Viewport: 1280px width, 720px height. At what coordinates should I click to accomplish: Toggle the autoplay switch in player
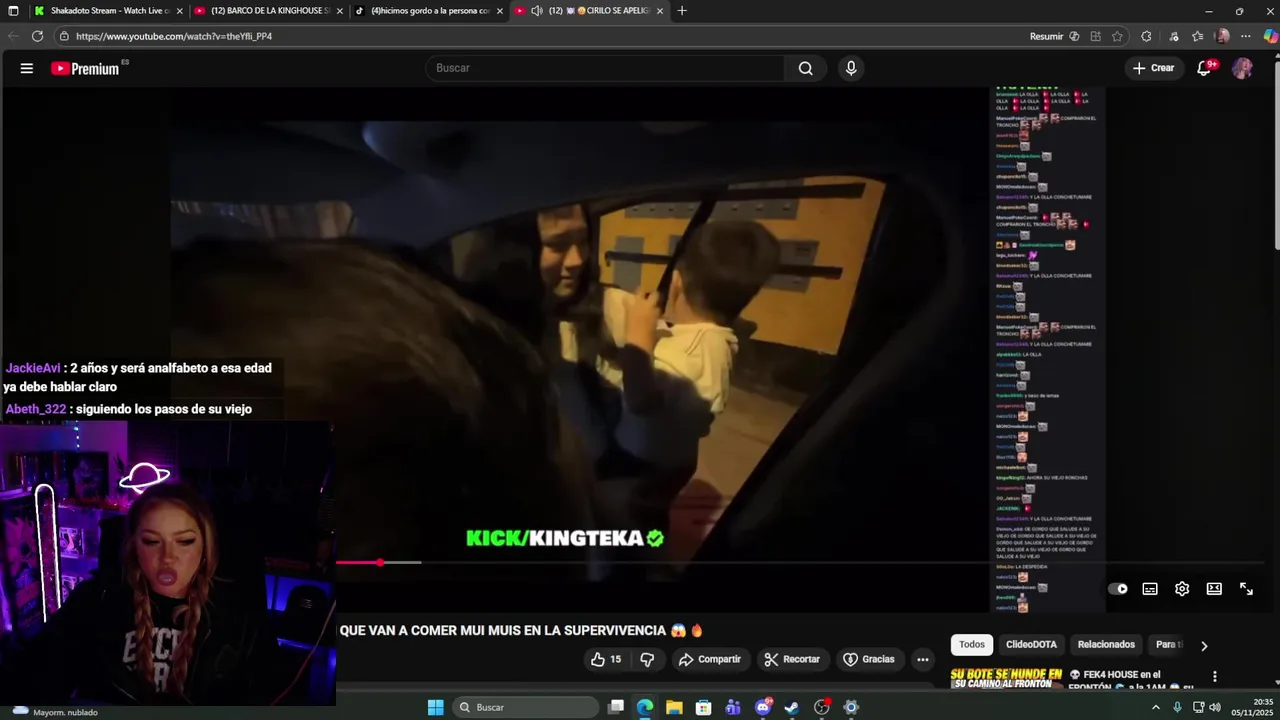pyautogui.click(x=1118, y=589)
